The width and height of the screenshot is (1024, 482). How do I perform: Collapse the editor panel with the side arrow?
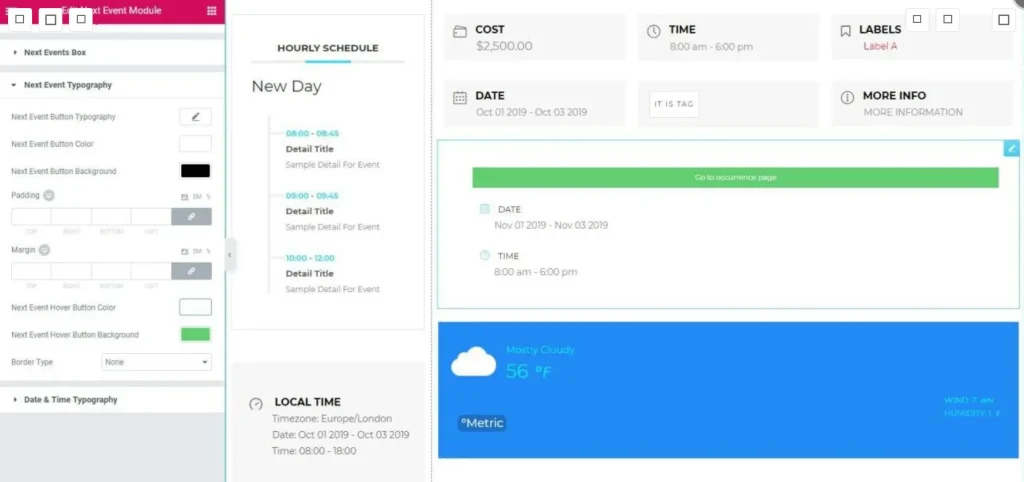(x=229, y=255)
